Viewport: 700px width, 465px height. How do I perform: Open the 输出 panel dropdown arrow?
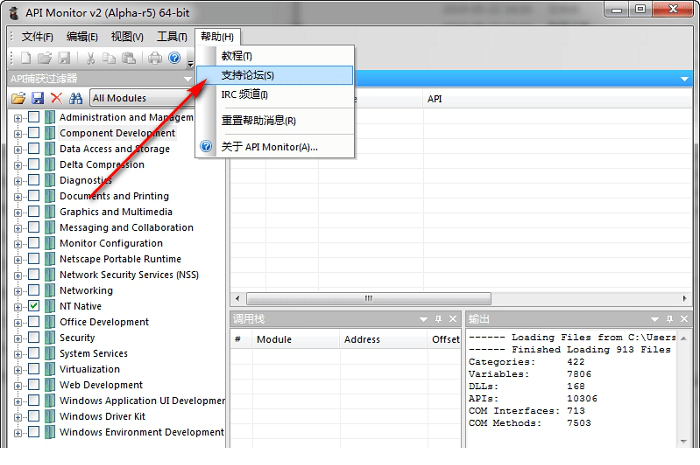pos(654,320)
